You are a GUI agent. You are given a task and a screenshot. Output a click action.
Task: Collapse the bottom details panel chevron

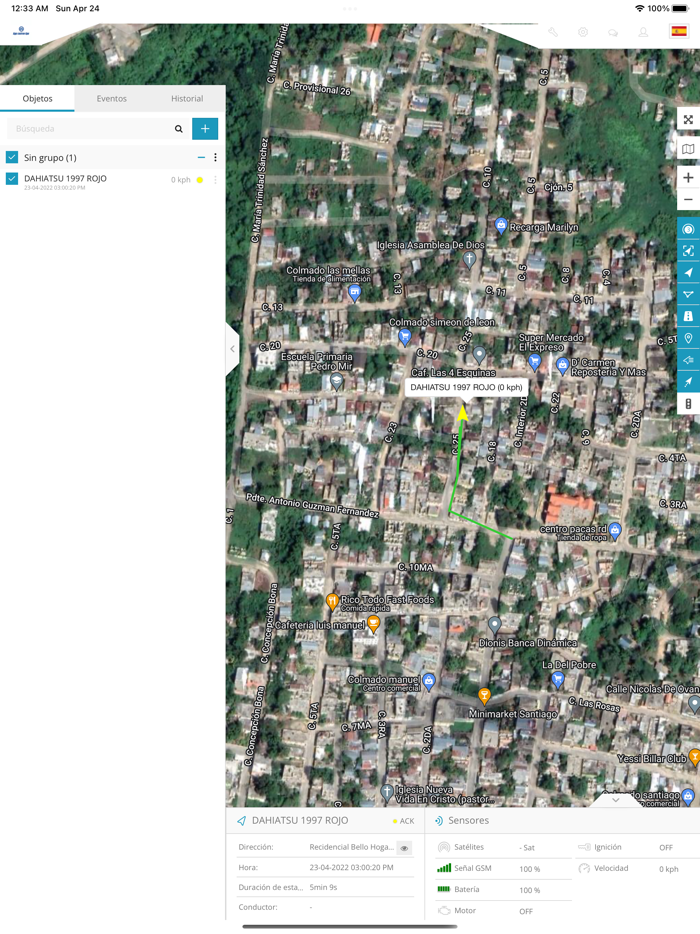point(616,800)
